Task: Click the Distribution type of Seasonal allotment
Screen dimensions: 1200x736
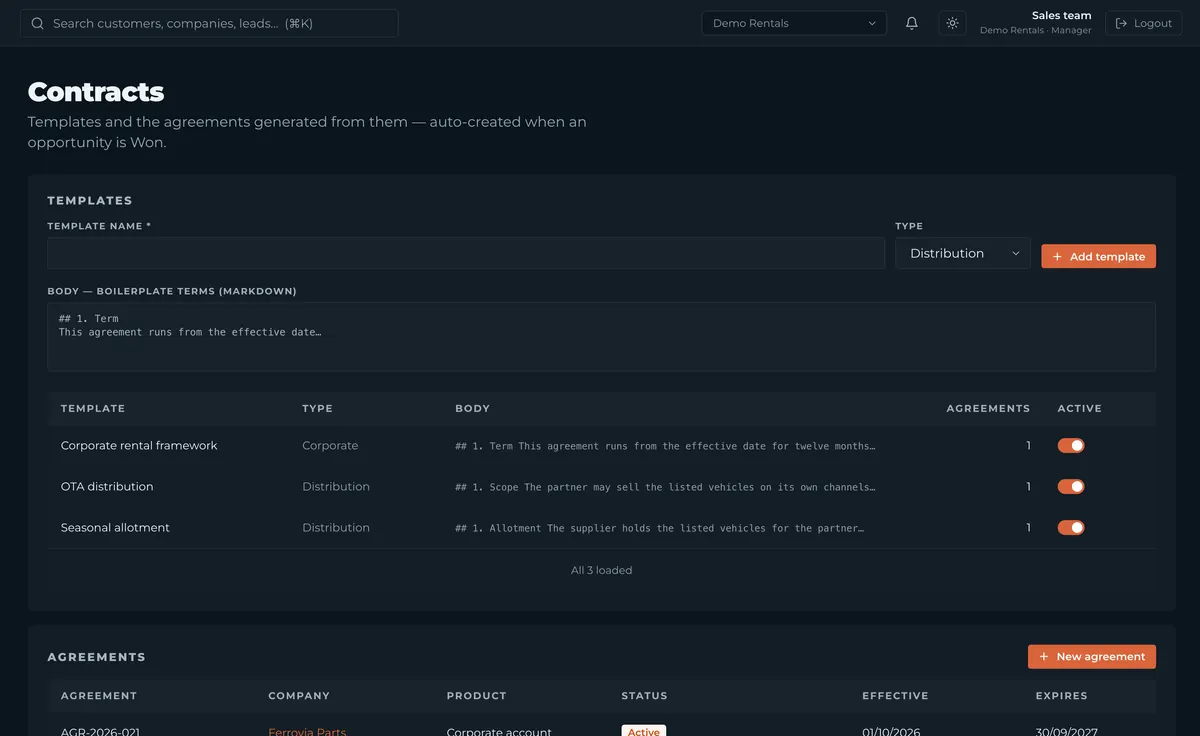Action: pyautogui.click(x=336, y=528)
